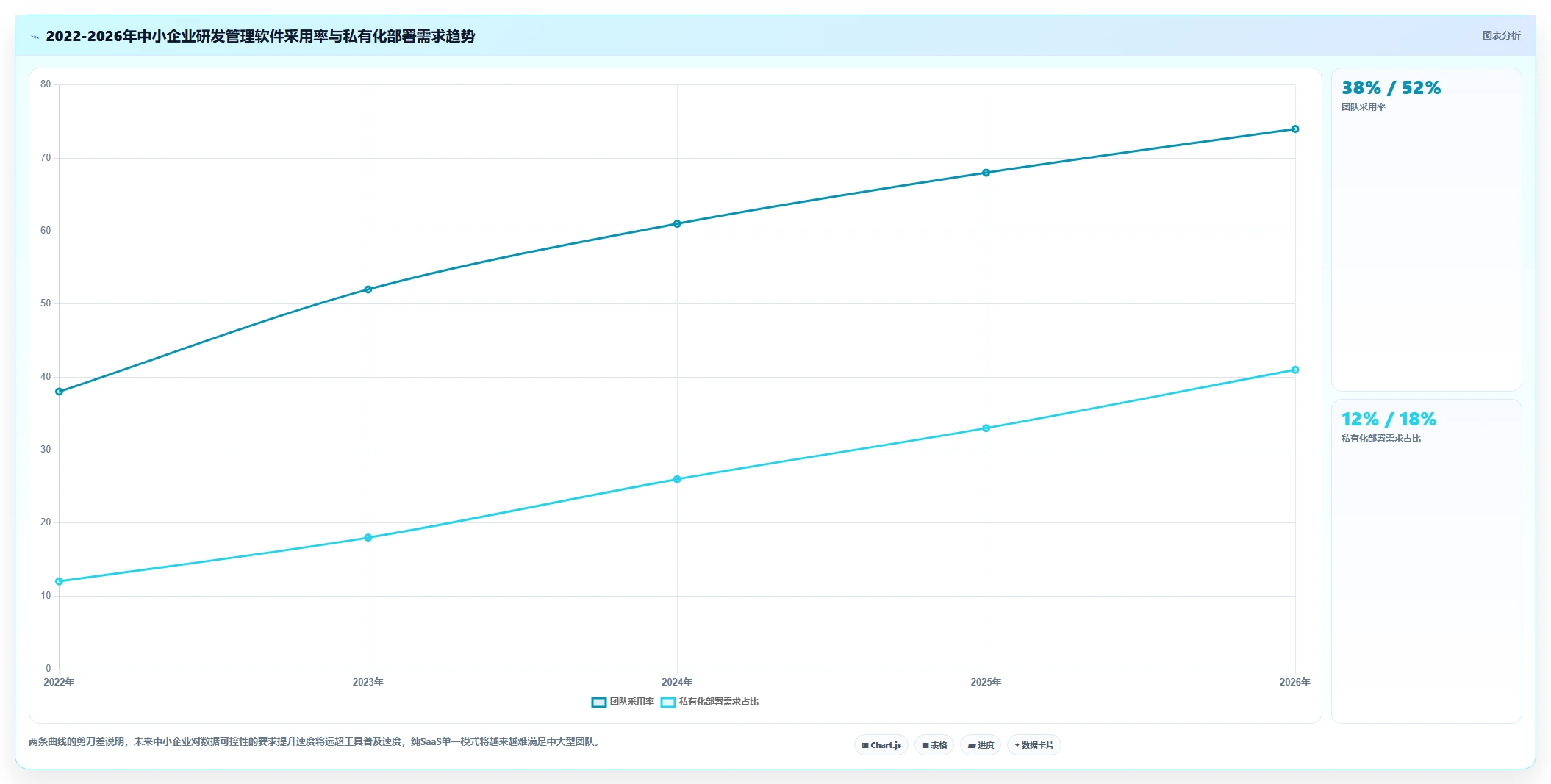The image size is (1551, 784).
Task: Click the 2024年 point on 团队采用率 line
Action: (677, 224)
